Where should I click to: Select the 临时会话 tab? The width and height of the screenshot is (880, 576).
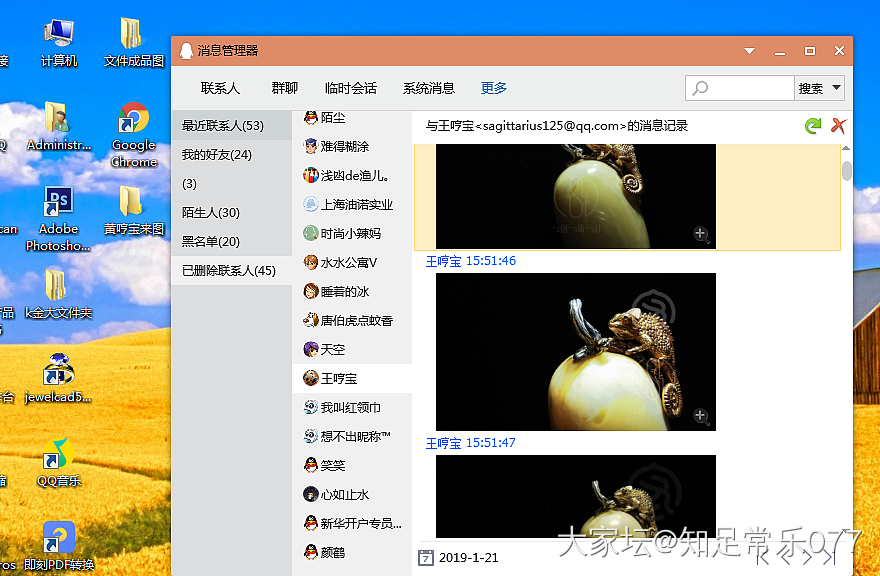tap(351, 88)
